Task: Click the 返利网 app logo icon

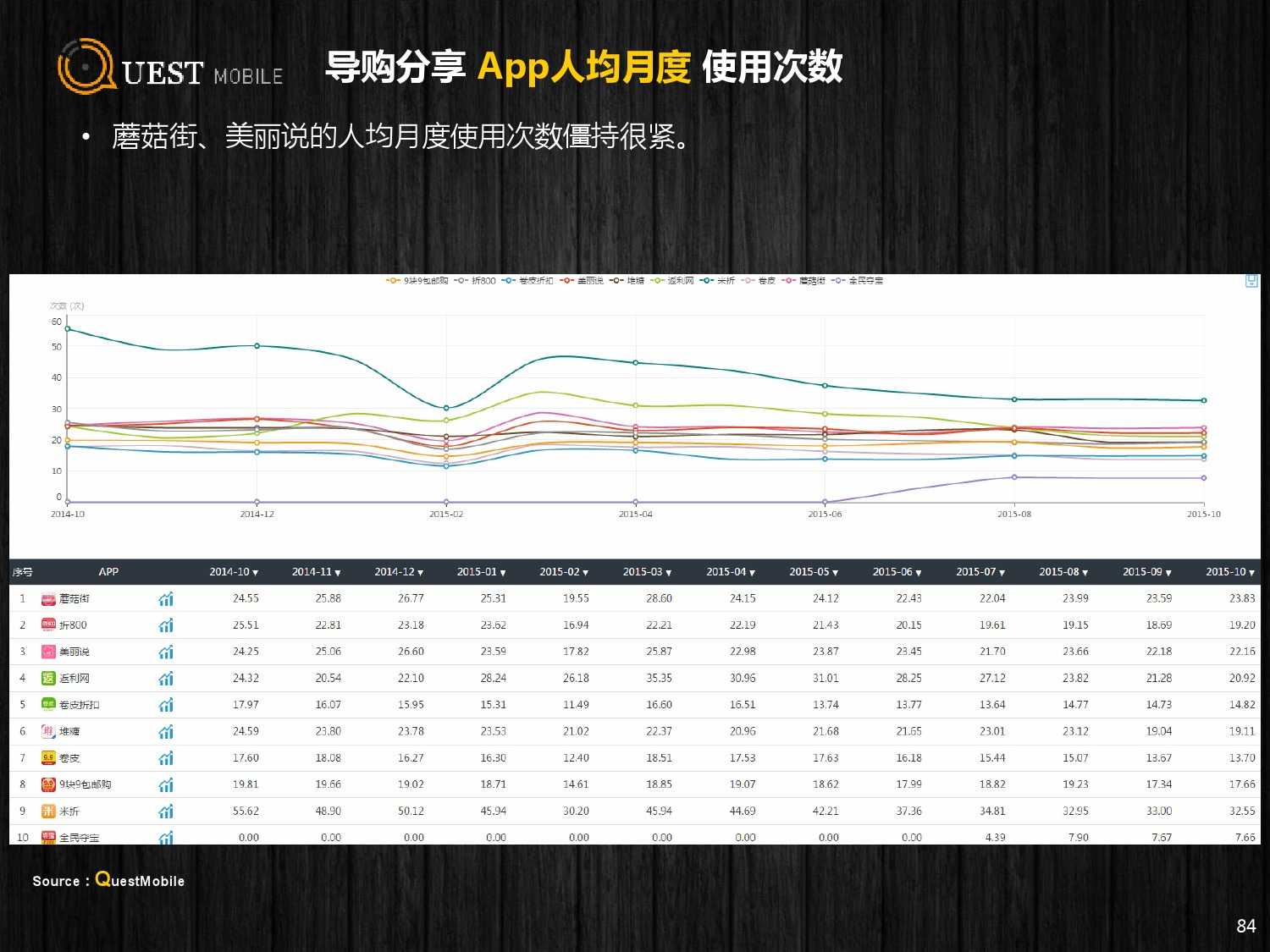Action: 48,679
